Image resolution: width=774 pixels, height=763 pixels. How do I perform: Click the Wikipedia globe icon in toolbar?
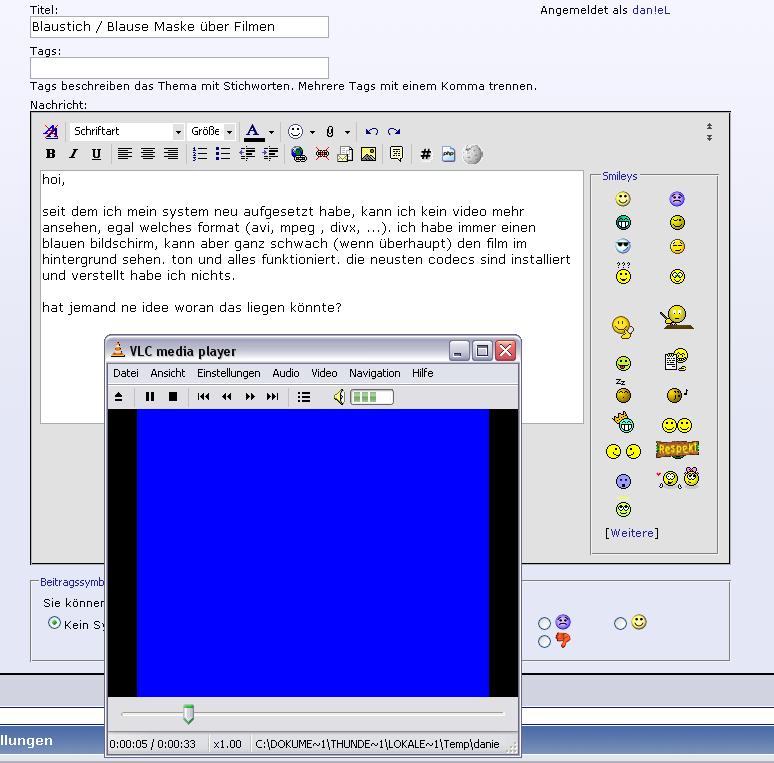(x=472, y=154)
